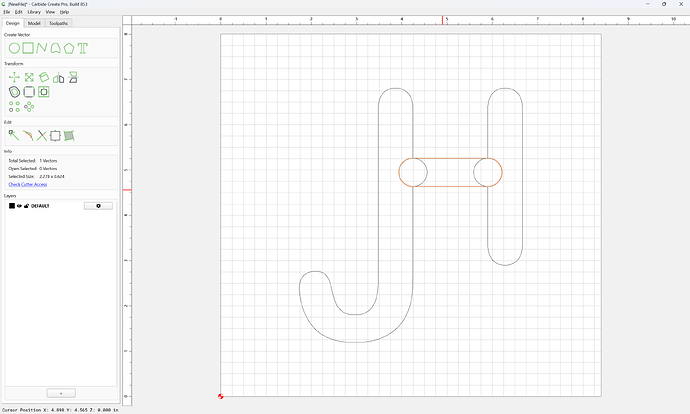
Task: Open the Offset vectors tool
Action: [x=14, y=92]
